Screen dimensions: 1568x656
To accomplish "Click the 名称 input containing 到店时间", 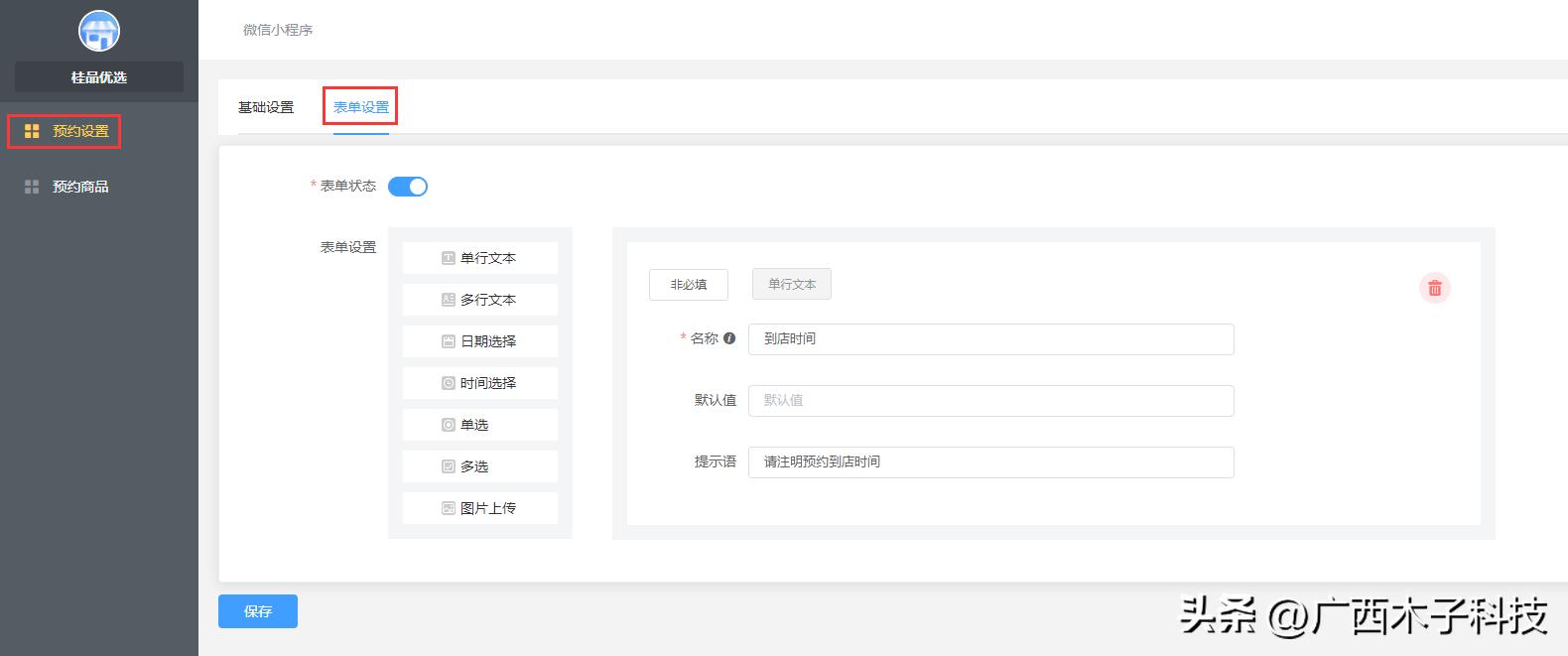I will click(x=991, y=339).
